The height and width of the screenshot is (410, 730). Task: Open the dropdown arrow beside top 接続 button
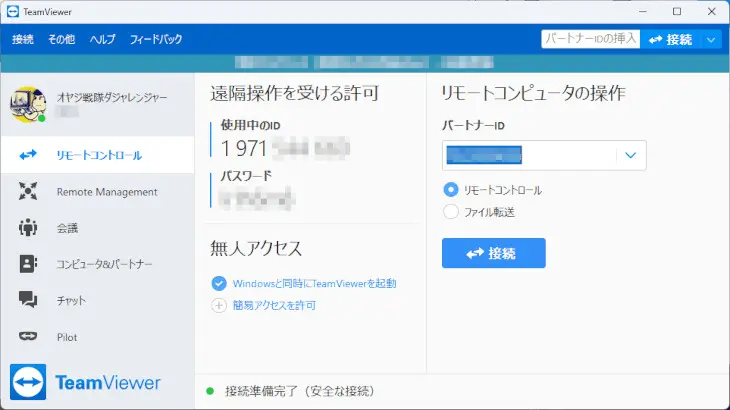pyautogui.click(x=711, y=40)
